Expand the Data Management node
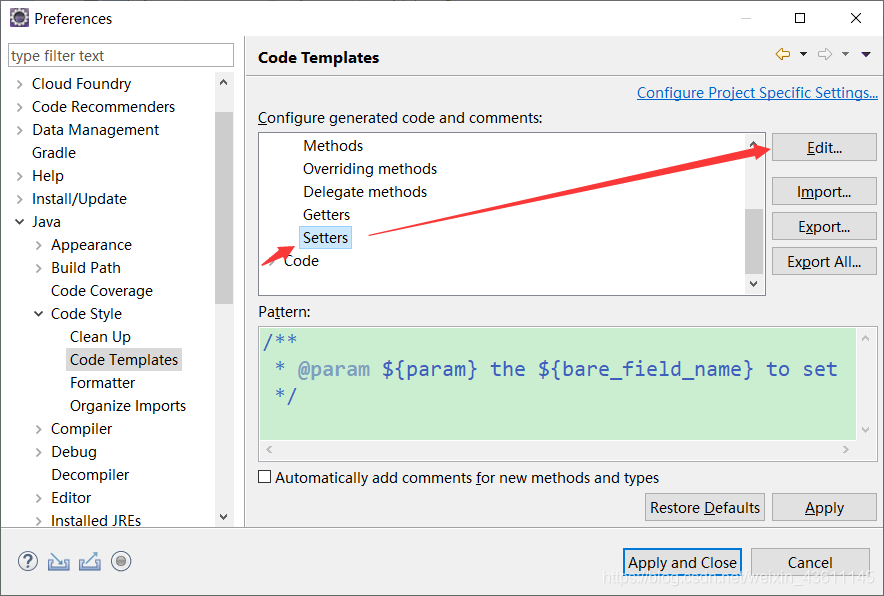Viewport: 884px width, 596px height. 20,130
